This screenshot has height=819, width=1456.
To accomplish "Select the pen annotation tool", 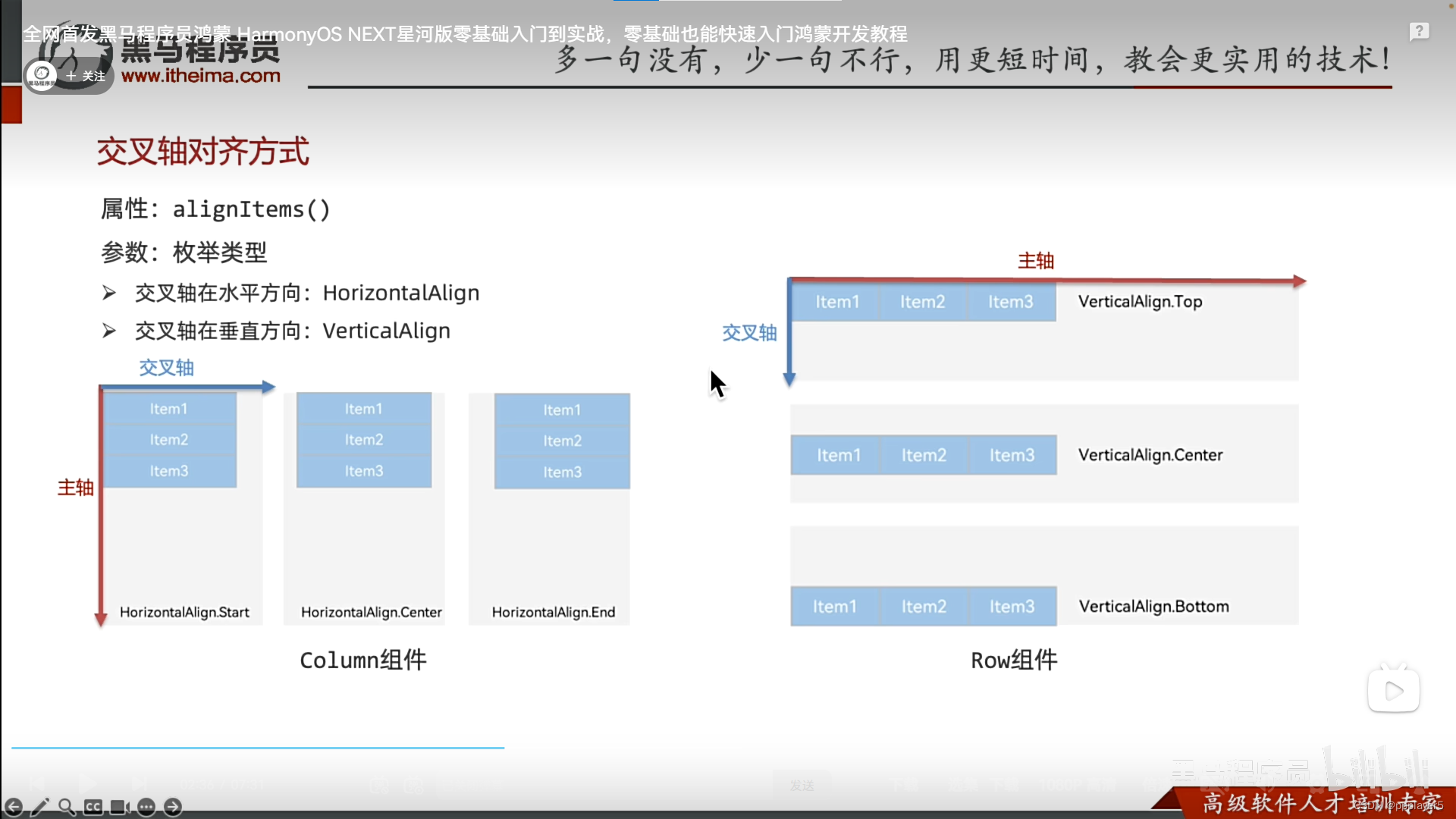I will click(x=40, y=807).
